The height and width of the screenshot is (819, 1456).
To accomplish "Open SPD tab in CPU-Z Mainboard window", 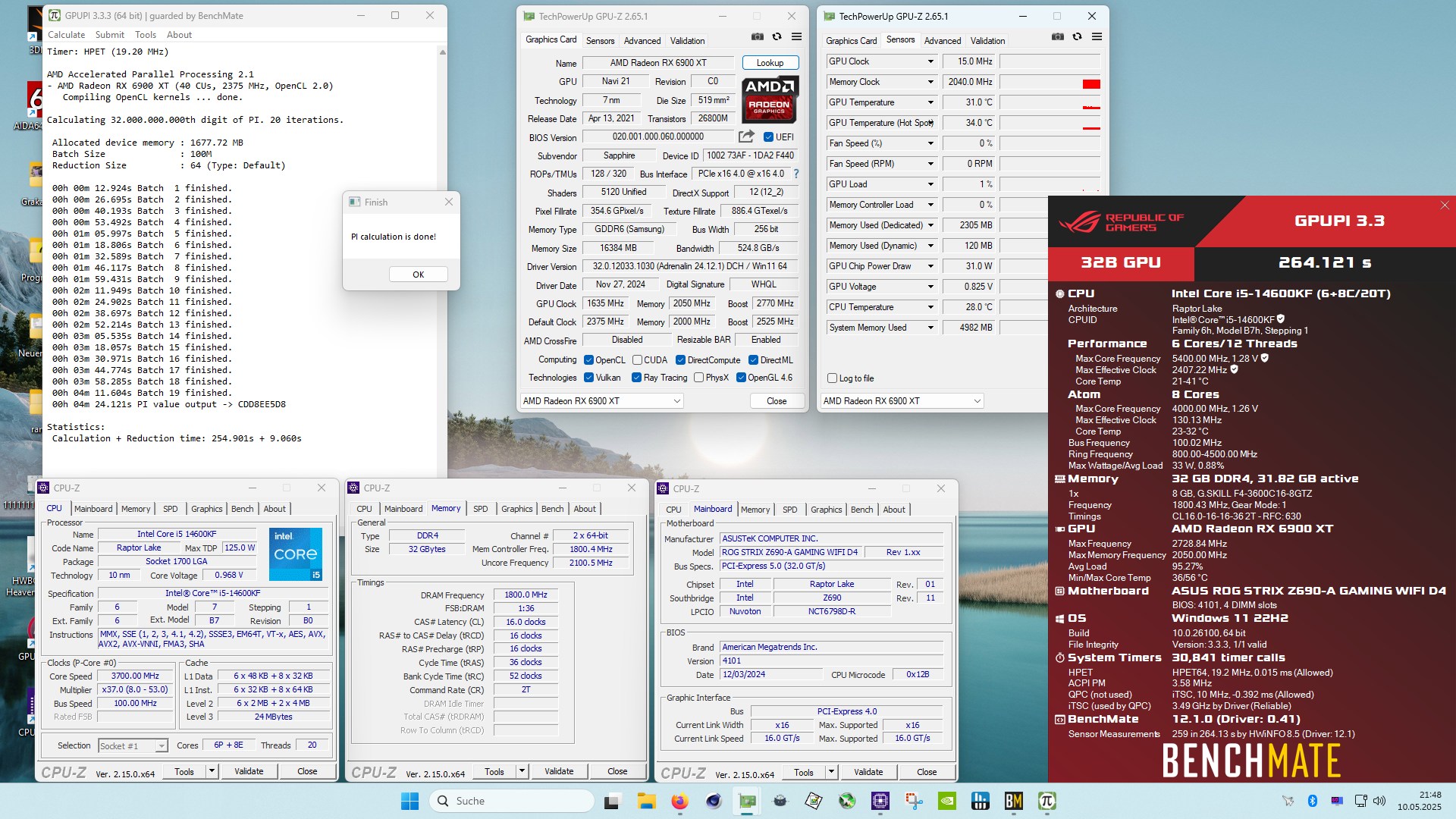I will 789,510.
